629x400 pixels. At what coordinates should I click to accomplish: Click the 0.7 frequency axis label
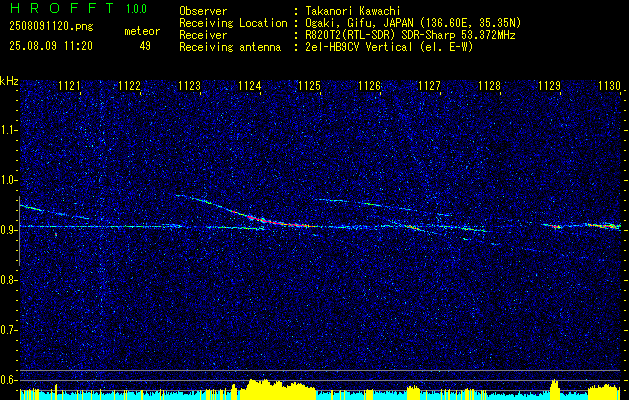[7, 330]
